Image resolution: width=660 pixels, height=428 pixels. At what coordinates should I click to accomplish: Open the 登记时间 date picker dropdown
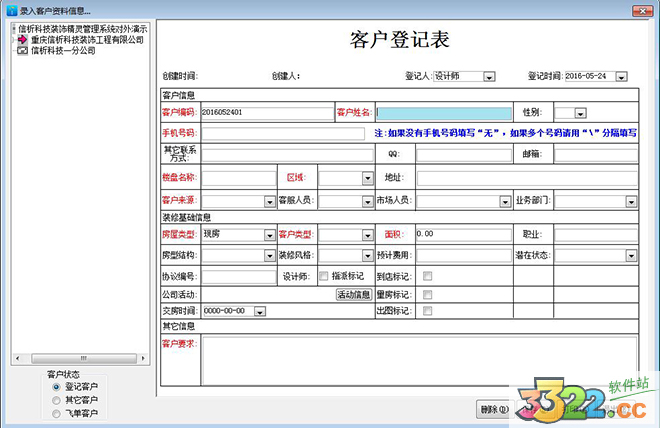coord(621,76)
